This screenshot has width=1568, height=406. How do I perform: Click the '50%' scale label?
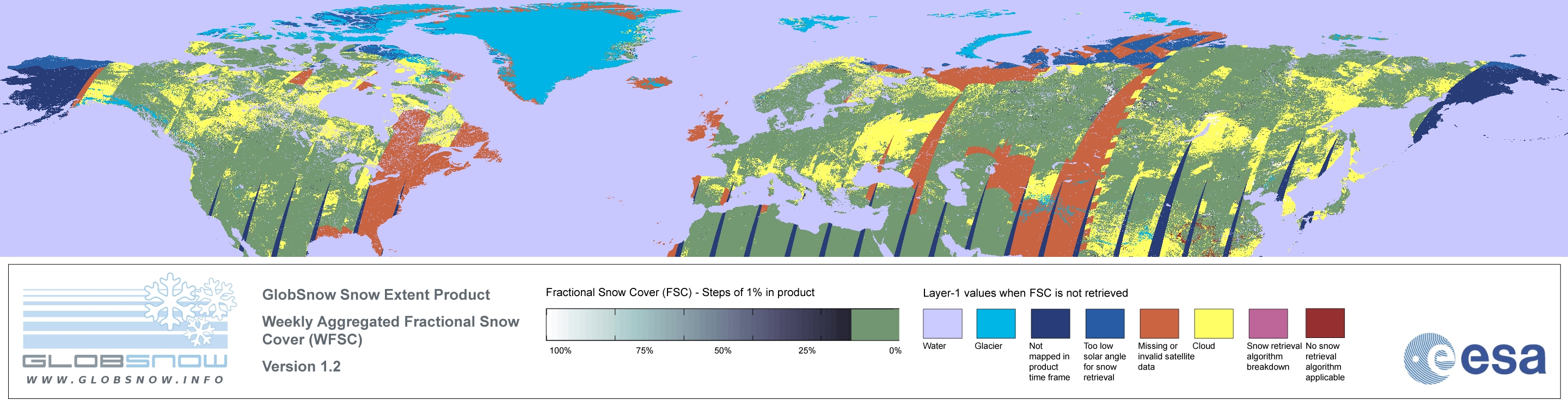[x=722, y=350]
